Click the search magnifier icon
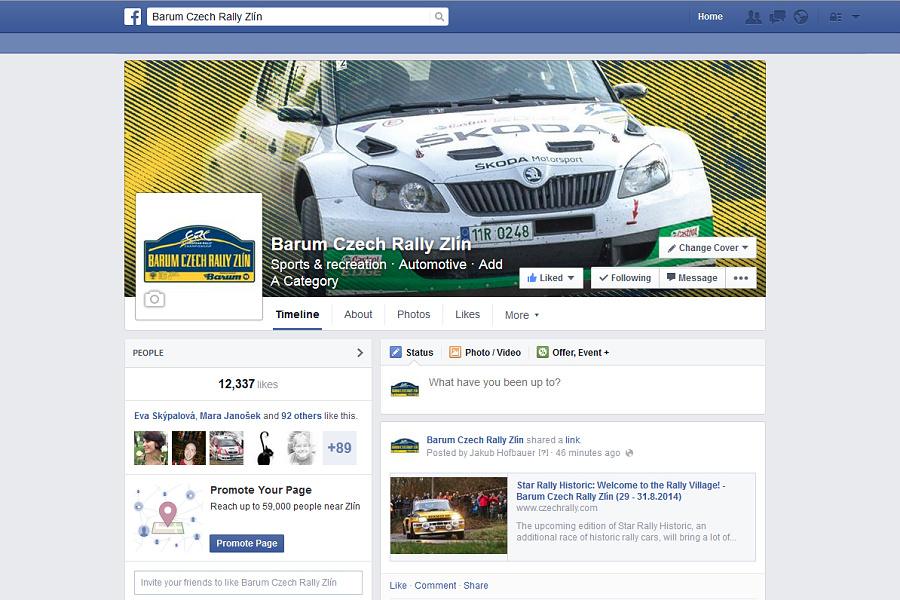900x600 pixels. 439,17
